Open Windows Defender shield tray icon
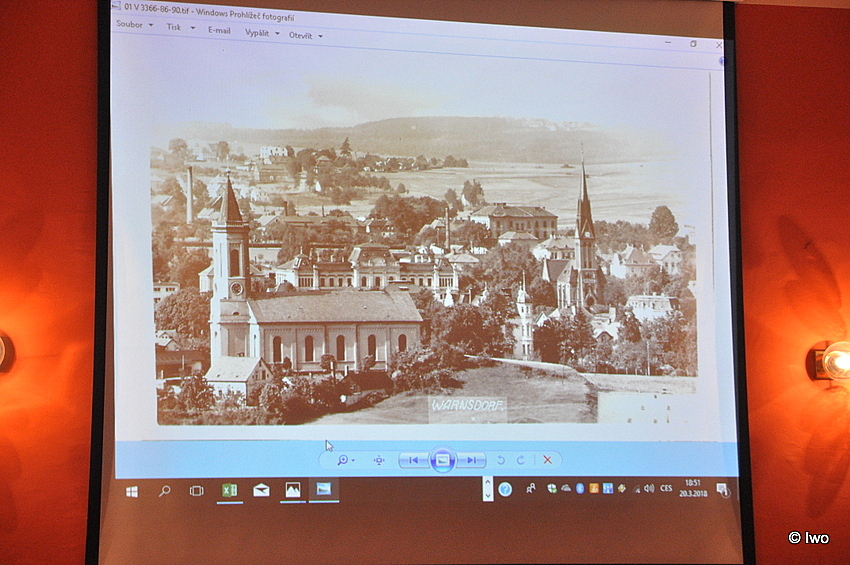The height and width of the screenshot is (565, 850). [551, 489]
